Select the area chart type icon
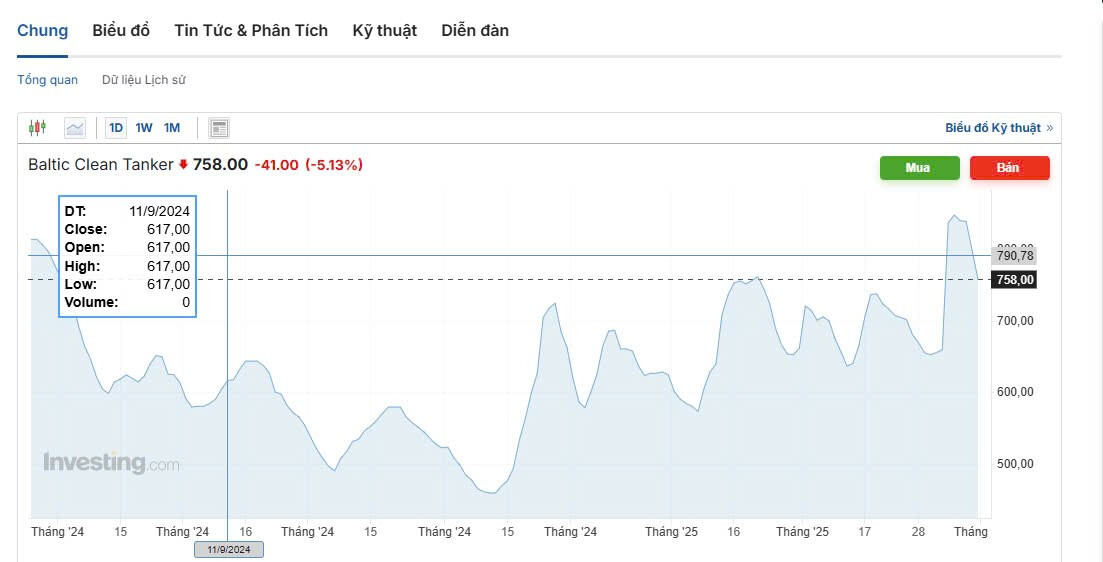The image size is (1103, 562). point(75,128)
